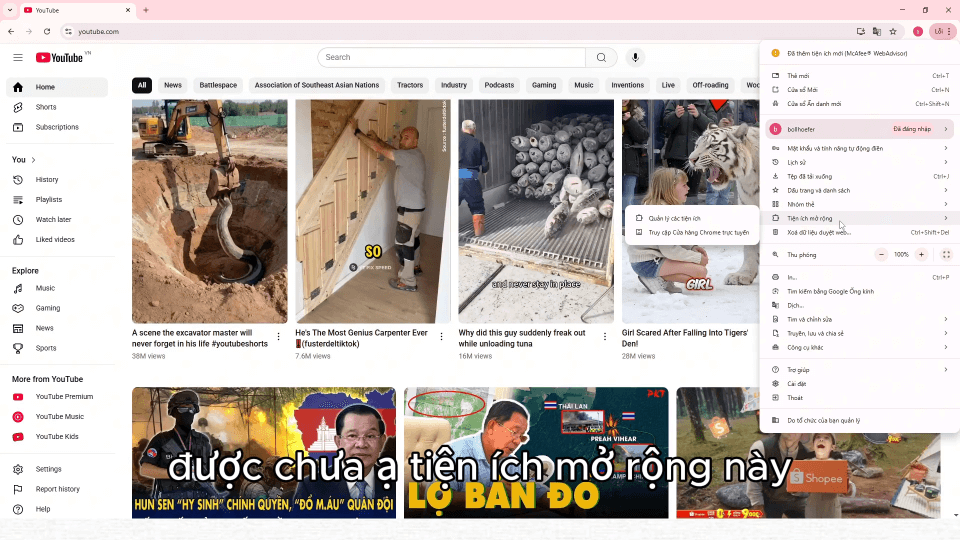Open Help in the sidebar

[x=57, y=509]
